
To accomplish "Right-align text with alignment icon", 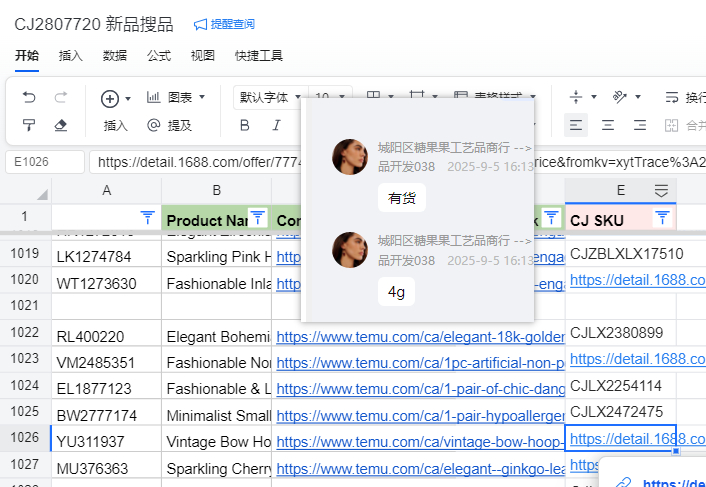I will (x=640, y=125).
